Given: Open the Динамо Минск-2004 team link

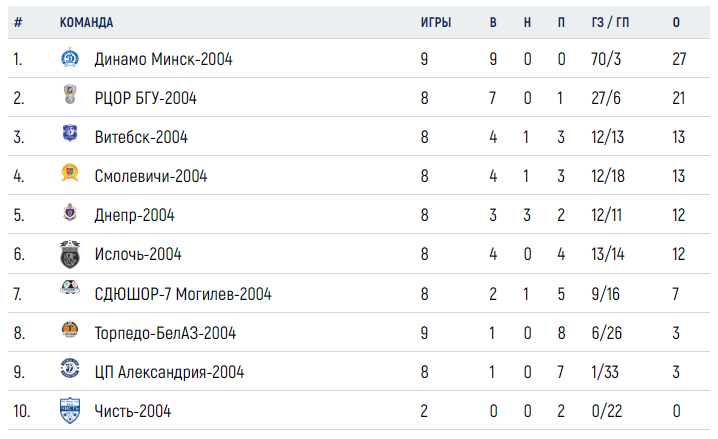Looking at the screenshot, I should pos(163,60).
